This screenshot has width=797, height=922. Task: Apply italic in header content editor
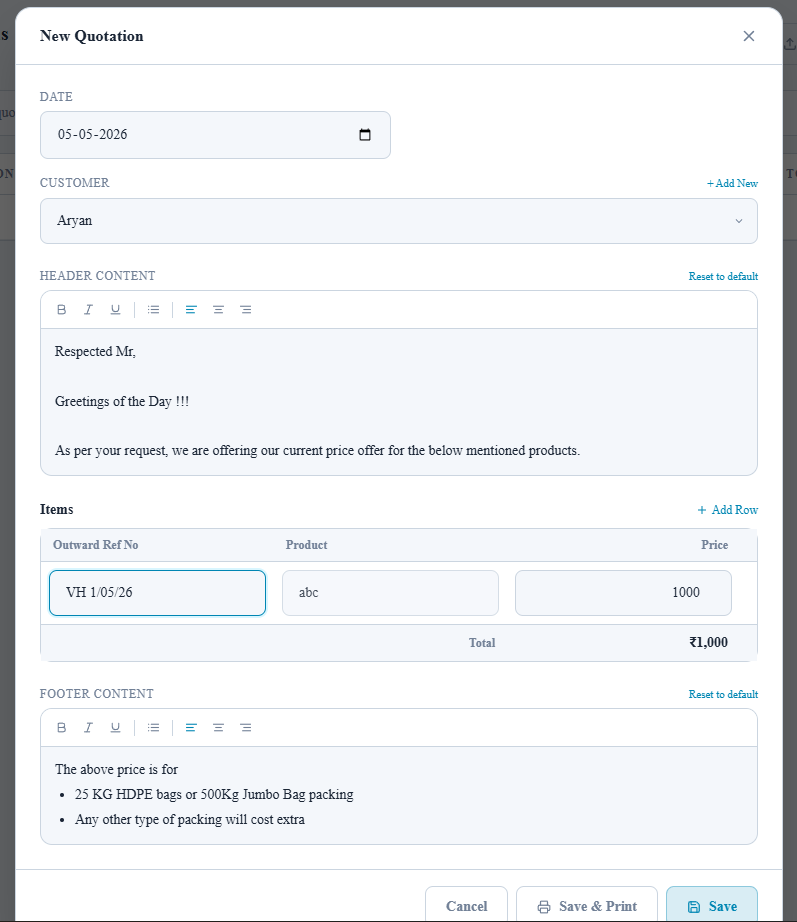(88, 309)
